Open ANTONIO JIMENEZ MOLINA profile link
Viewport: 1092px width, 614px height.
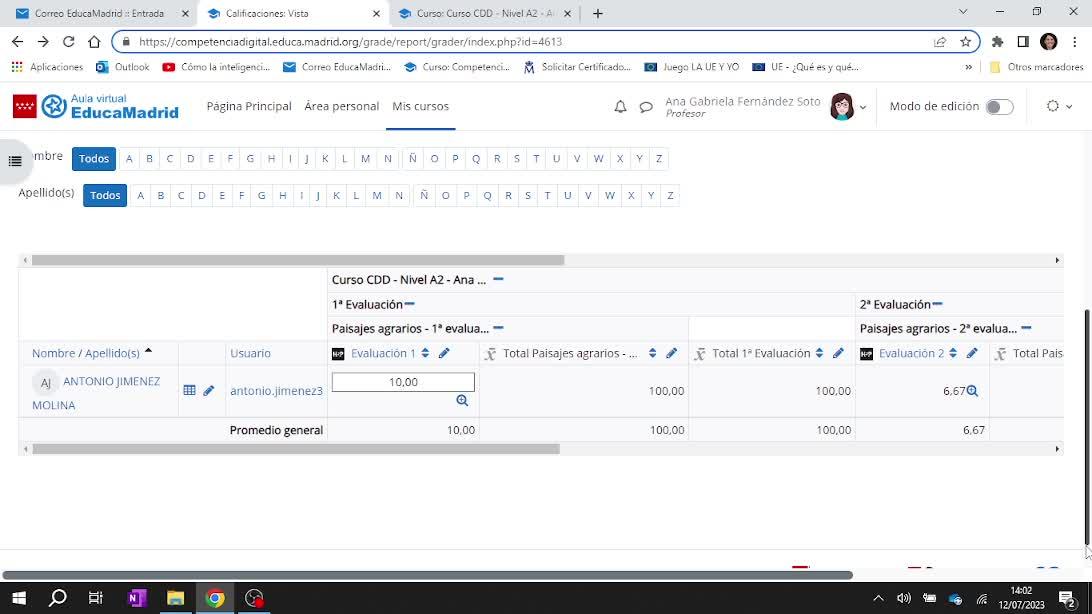click(x=96, y=393)
